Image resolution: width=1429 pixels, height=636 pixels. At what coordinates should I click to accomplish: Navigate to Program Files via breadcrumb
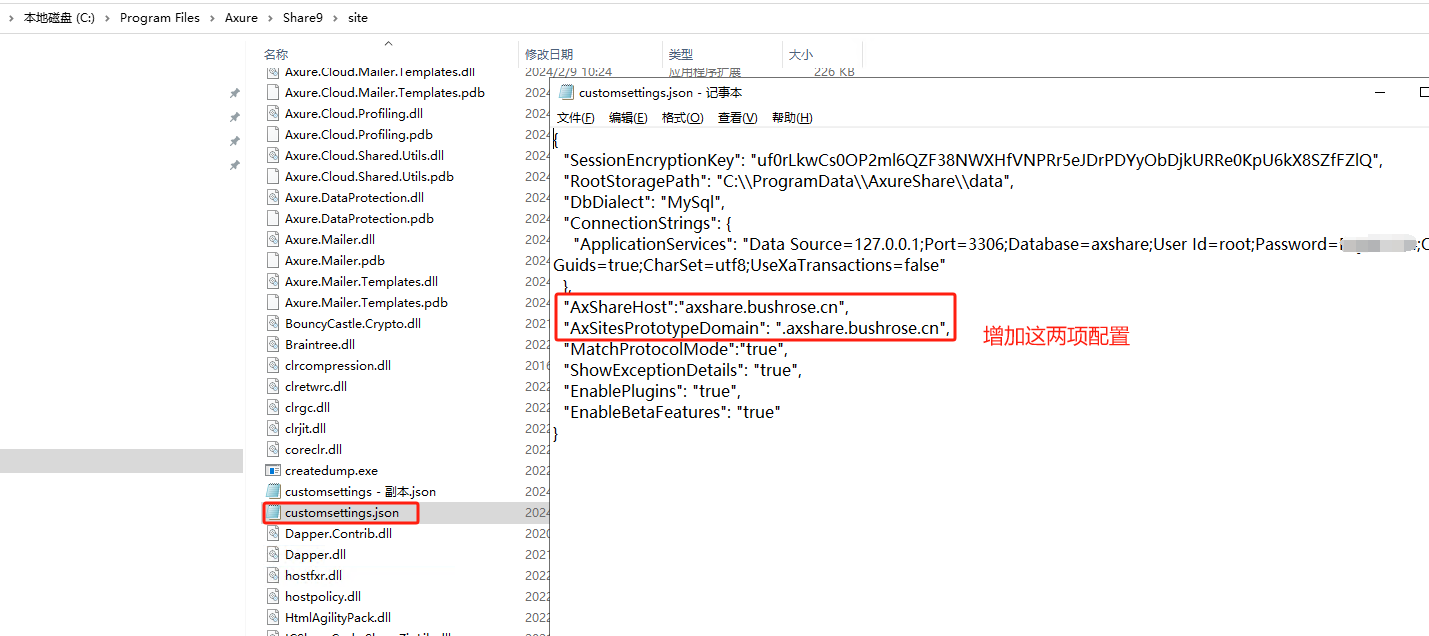pyautogui.click(x=159, y=17)
